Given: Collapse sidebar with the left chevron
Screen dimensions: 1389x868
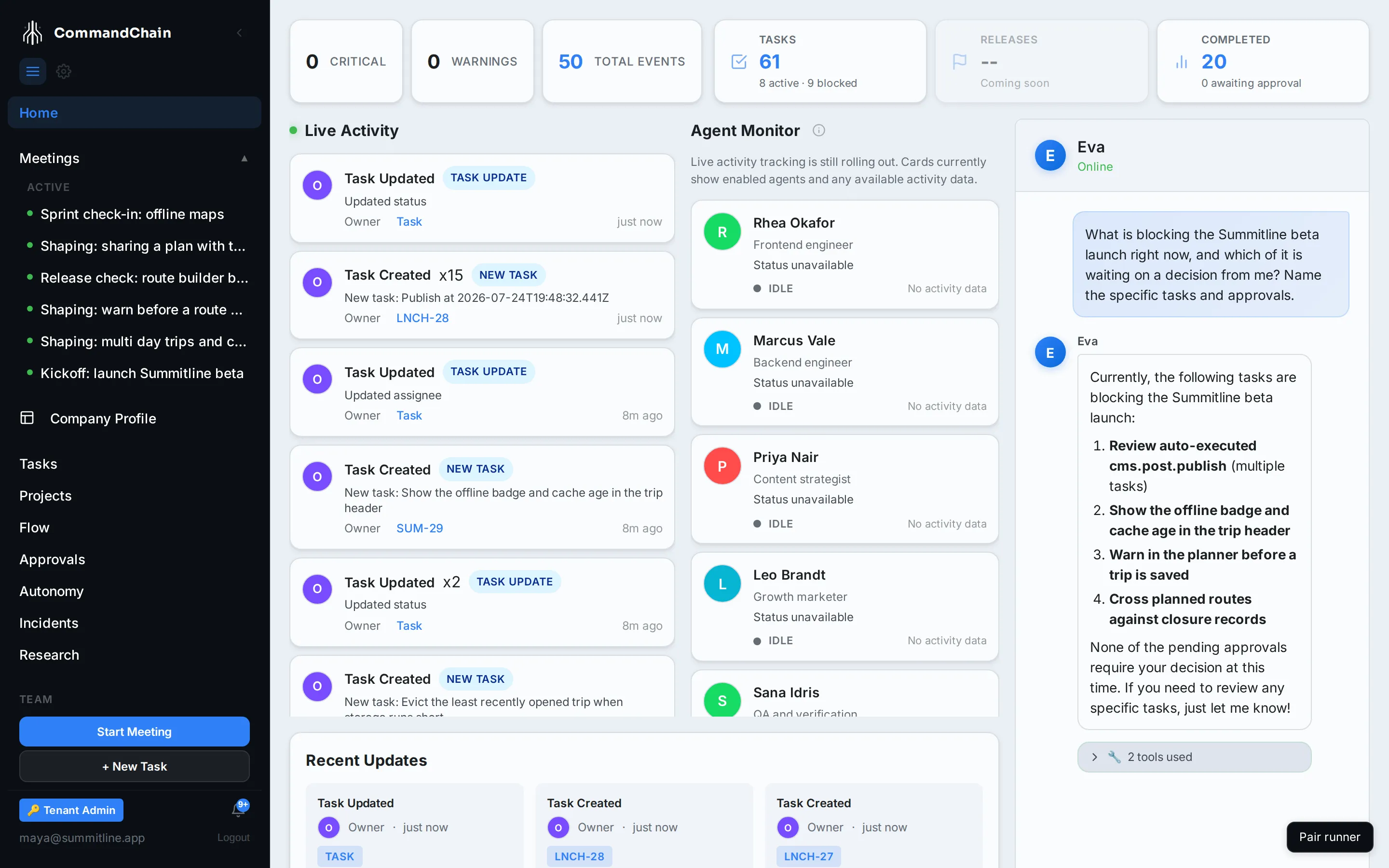Looking at the screenshot, I should point(239,33).
